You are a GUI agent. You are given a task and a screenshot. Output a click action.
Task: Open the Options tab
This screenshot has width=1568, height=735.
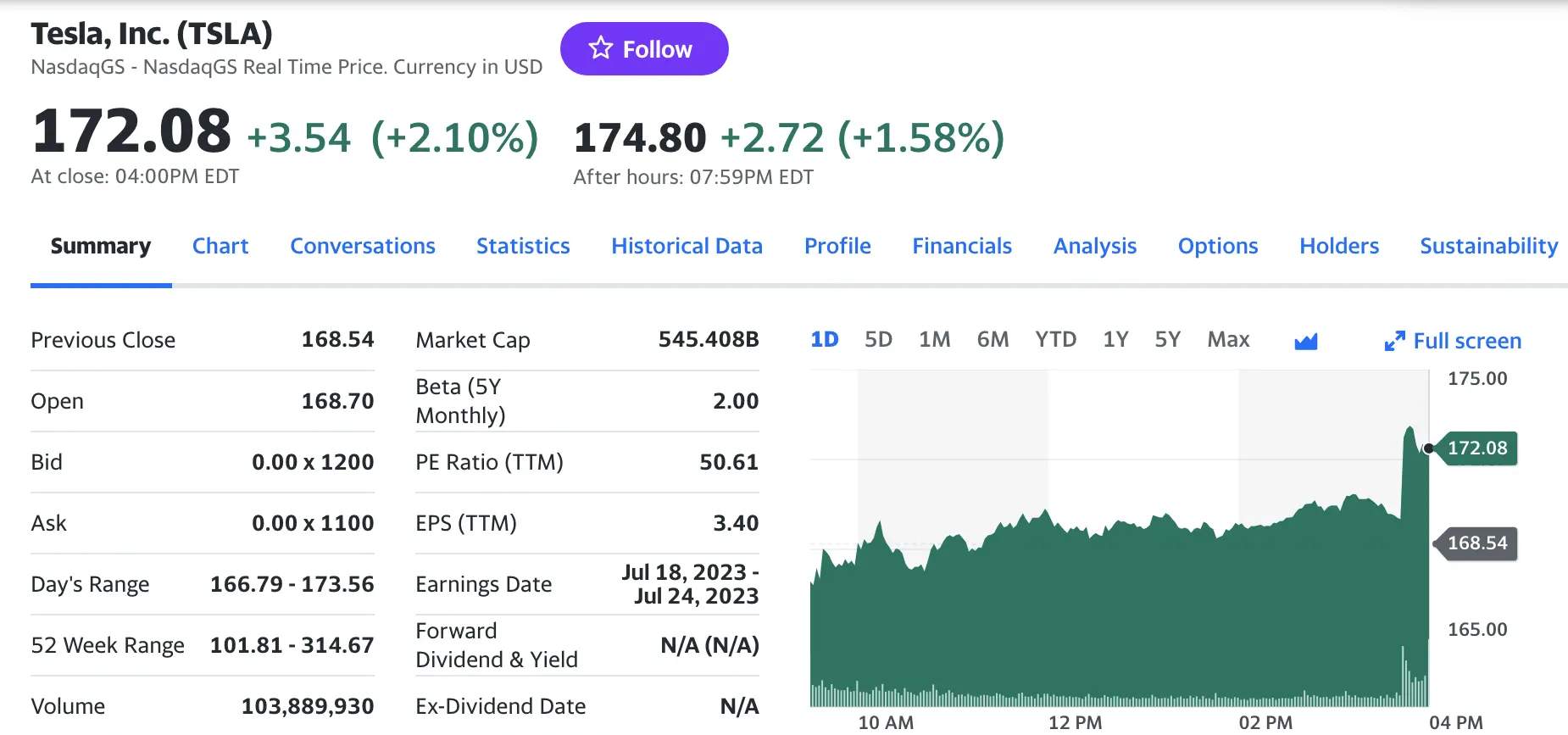[x=1218, y=246]
